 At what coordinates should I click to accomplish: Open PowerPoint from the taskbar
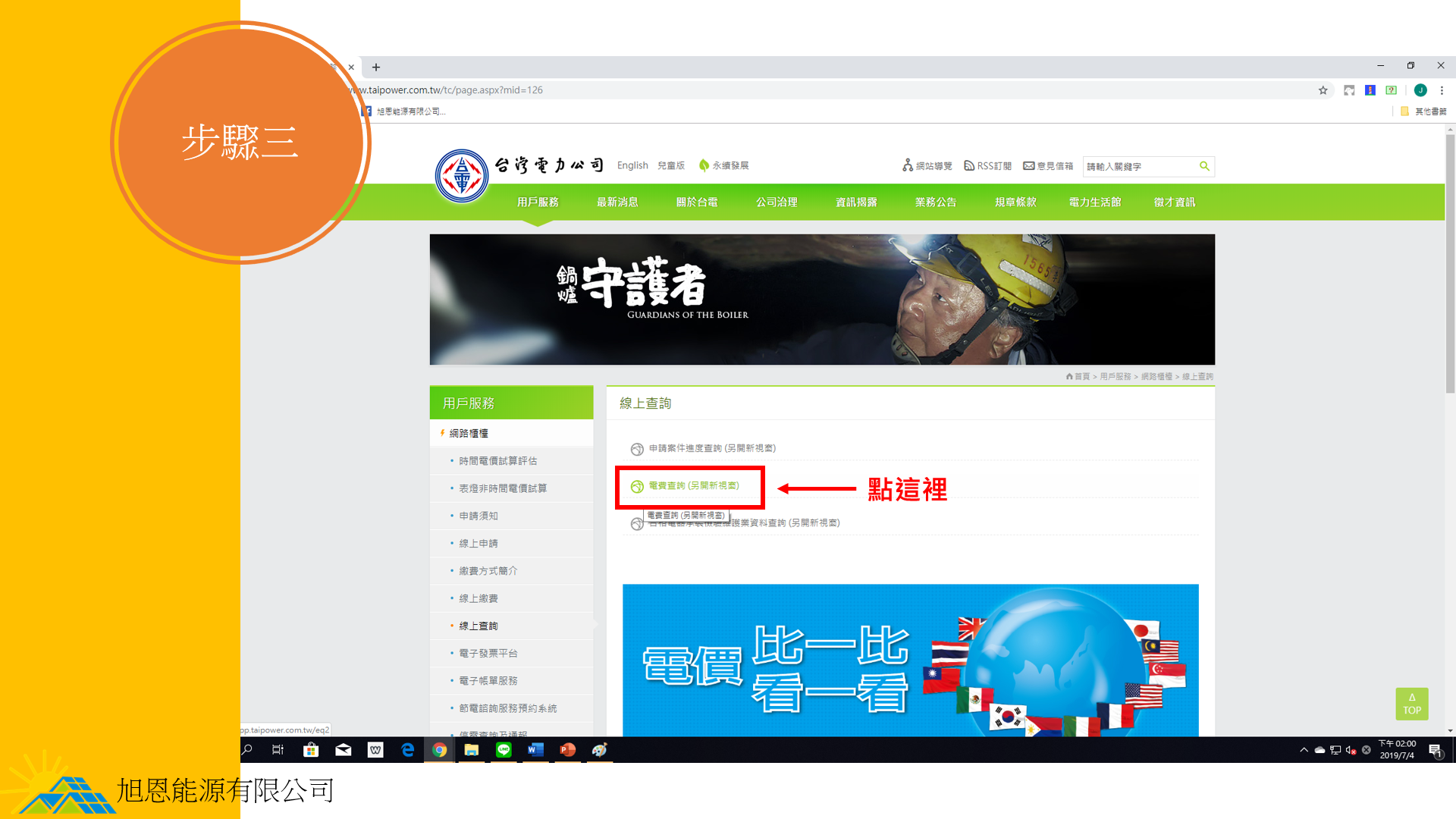point(567,750)
